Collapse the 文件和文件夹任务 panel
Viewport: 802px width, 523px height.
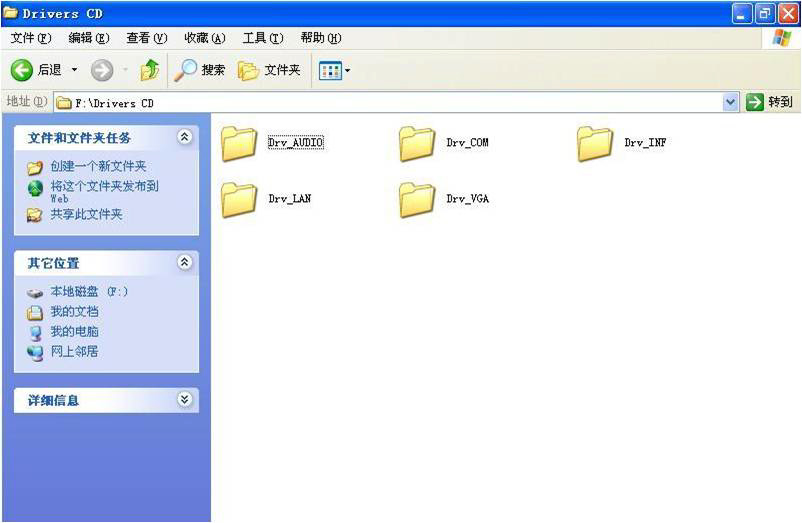[x=184, y=137]
